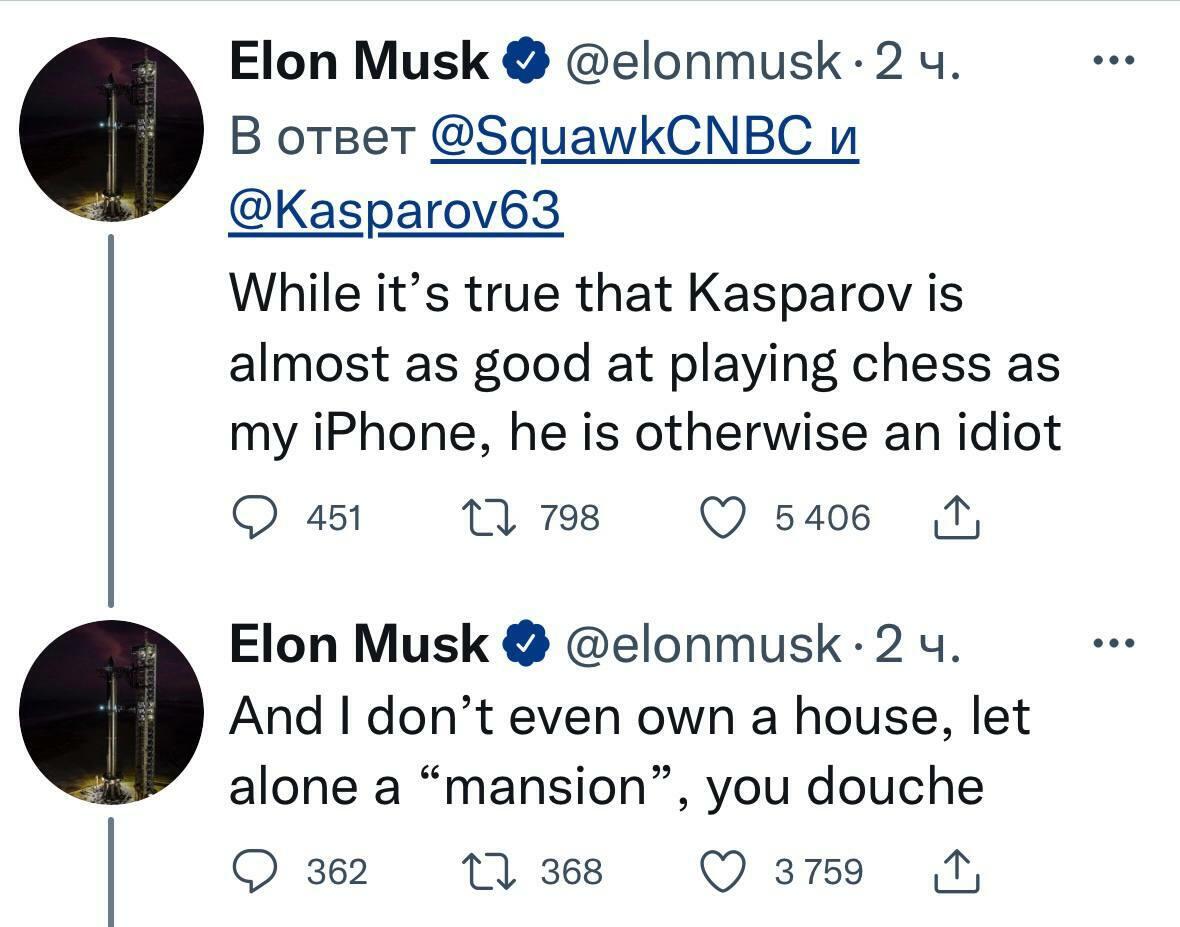The image size is (1180, 927).
Task: Open the @Kasparov63 profile link
Action: [x=396, y=211]
